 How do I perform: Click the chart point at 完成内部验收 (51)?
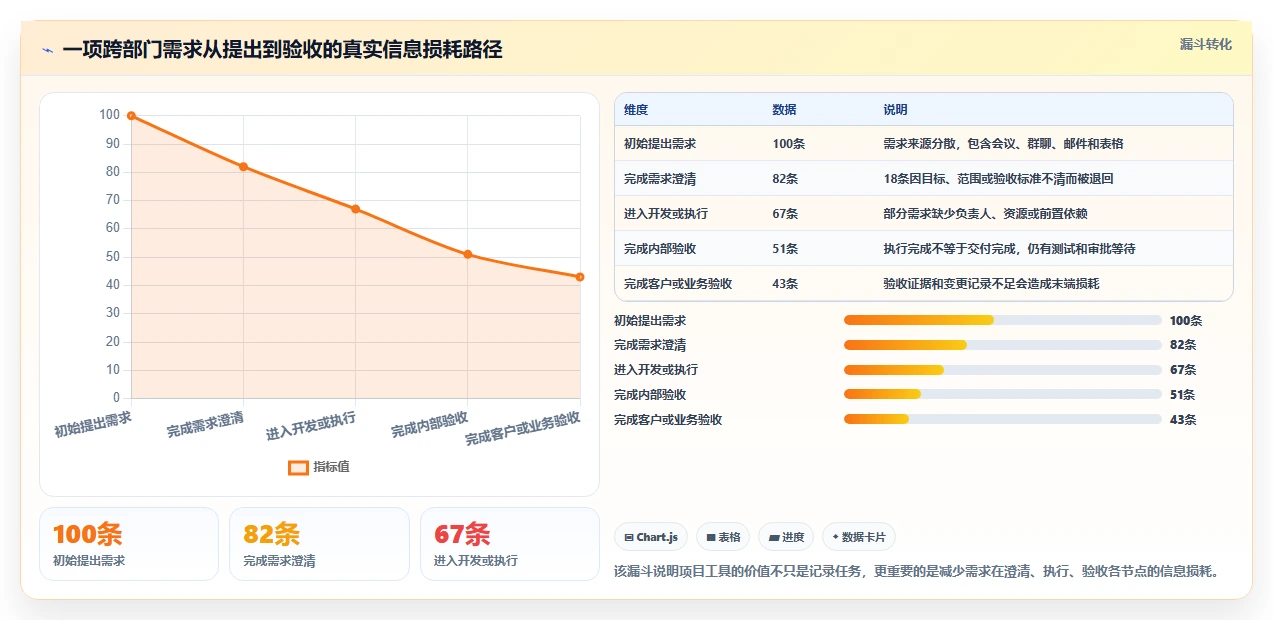click(x=468, y=254)
